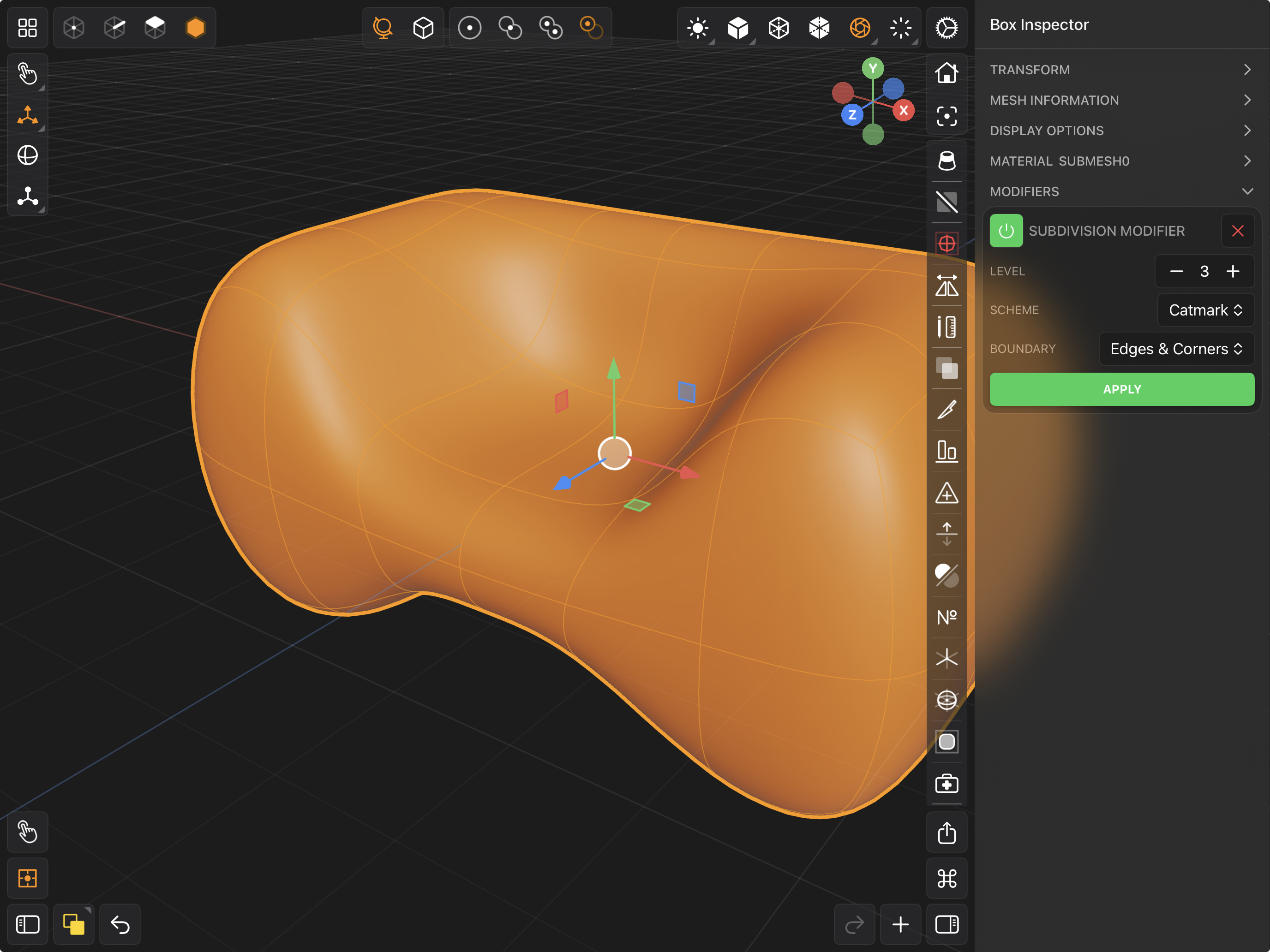Toggle the red crosshair target icon
The width and height of the screenshot is (1270, 952).
946,244
